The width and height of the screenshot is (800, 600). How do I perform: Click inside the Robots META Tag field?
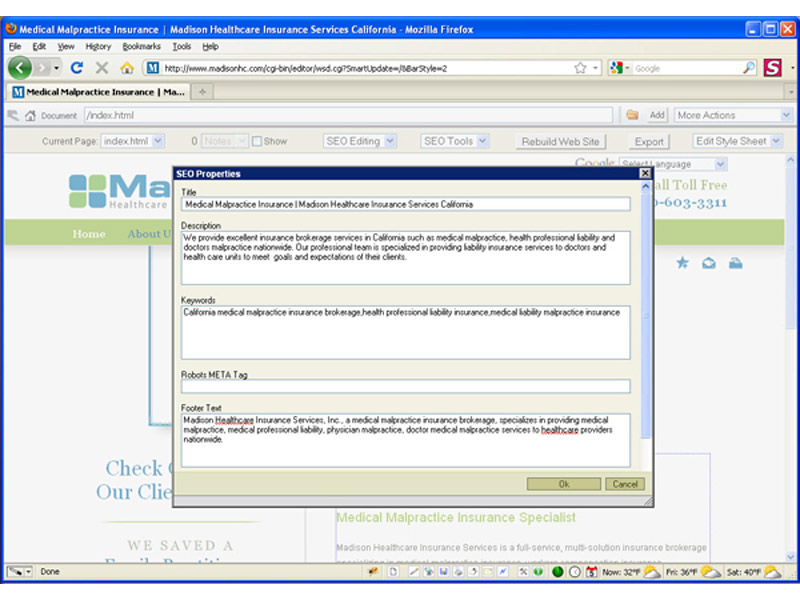click(405, 386)
